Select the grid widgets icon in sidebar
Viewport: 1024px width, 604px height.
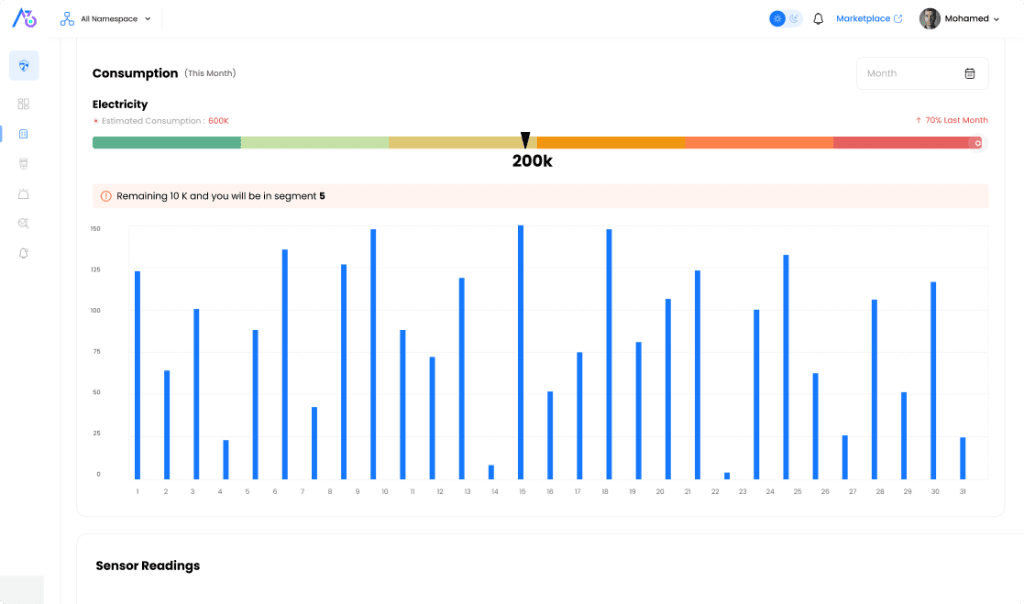[x=24, y=104]
